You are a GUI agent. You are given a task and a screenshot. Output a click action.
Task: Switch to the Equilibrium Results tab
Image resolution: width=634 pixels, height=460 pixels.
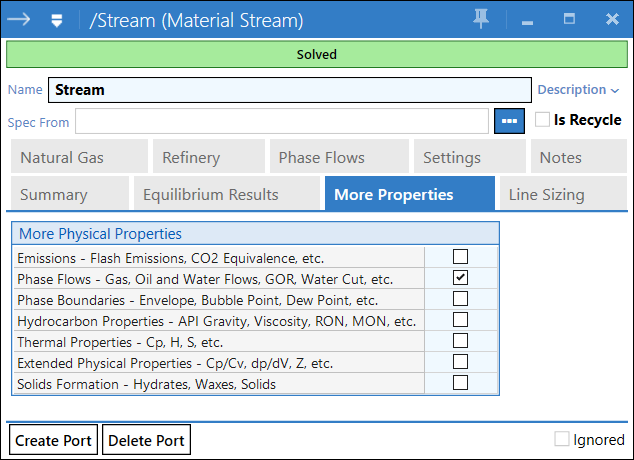click(x=210, y=194)
